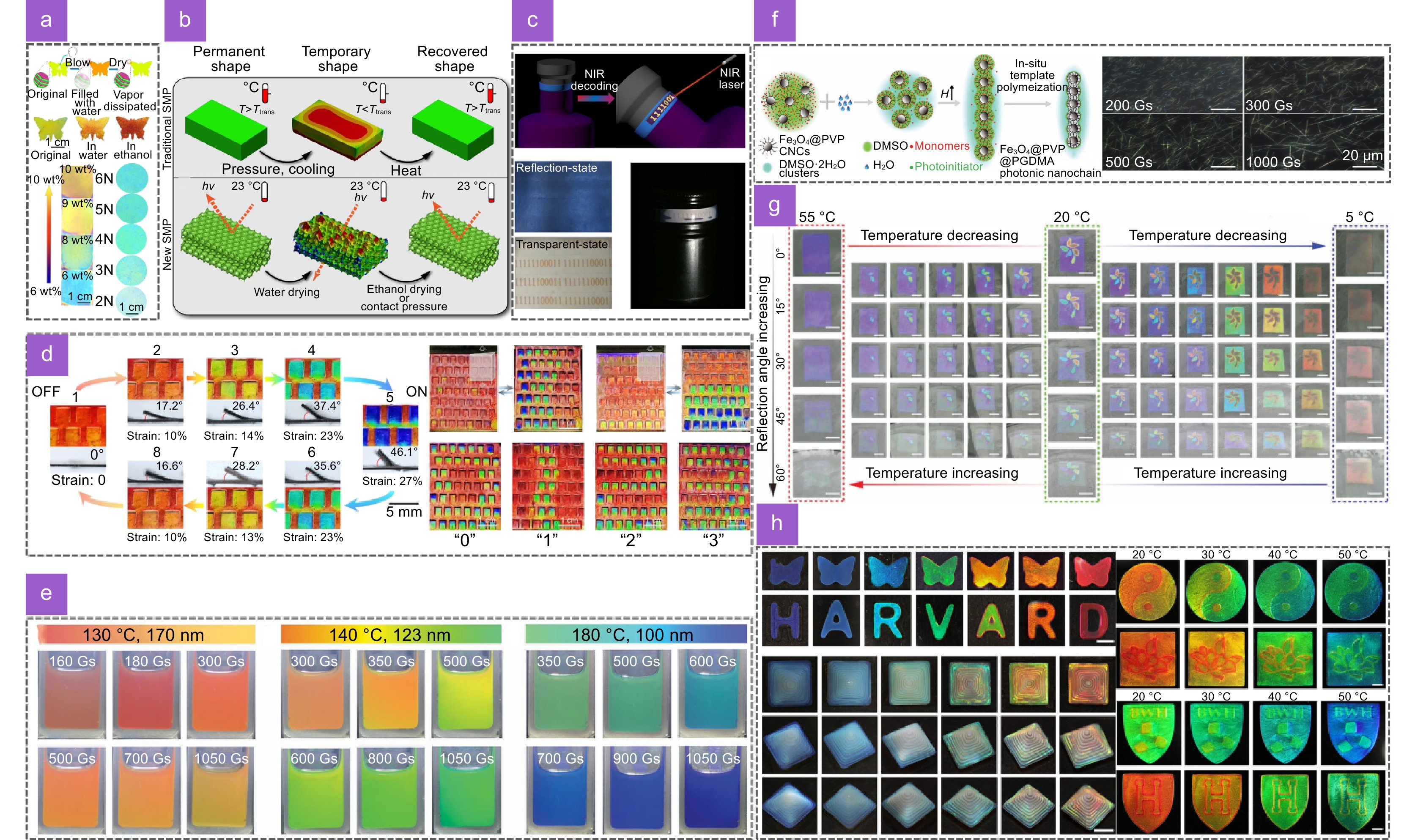Click the thermometer icon under Temporary shape
The image size is (1415, 840).
coord(383,93)
